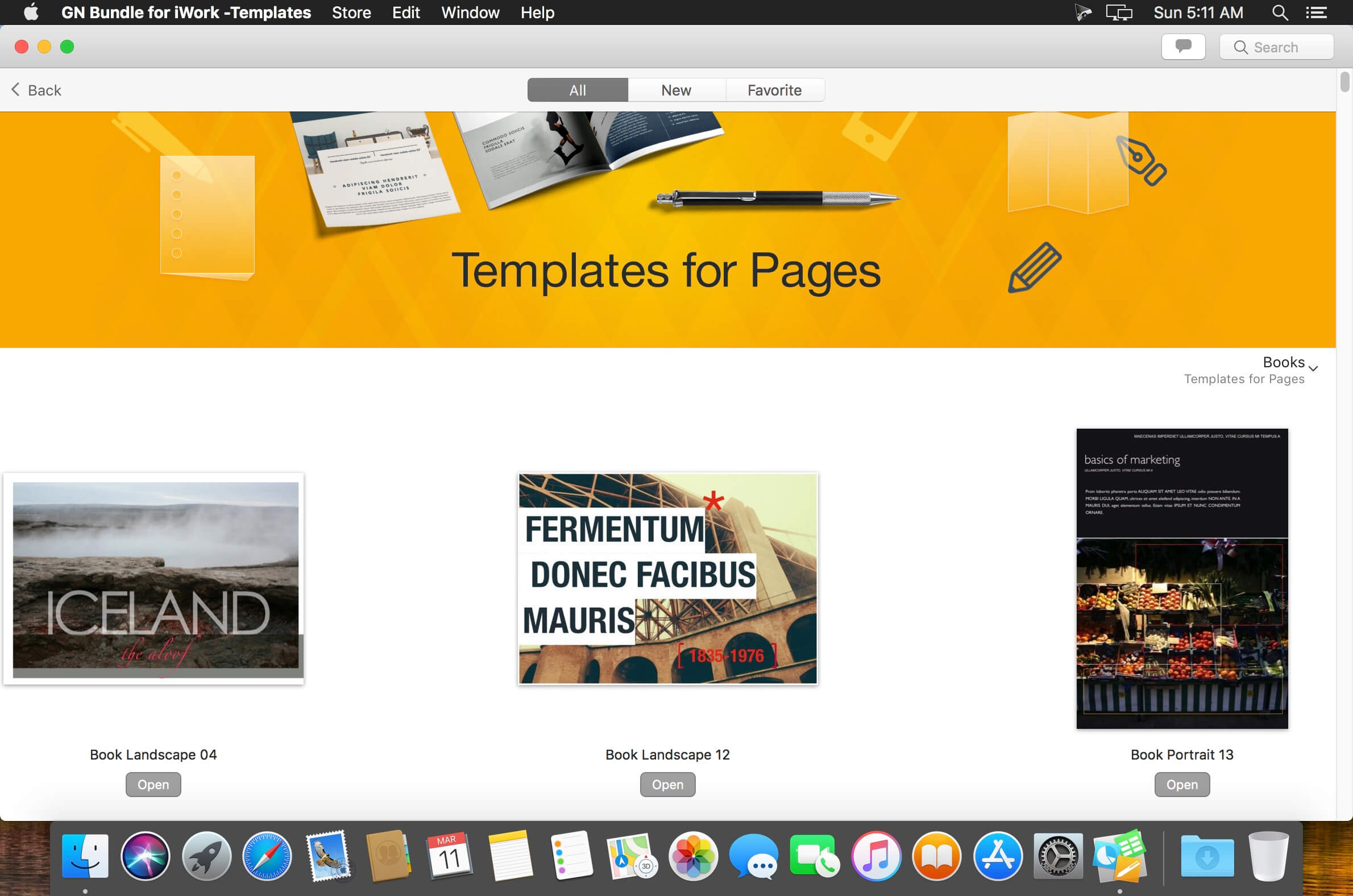Viewport: 1353px width, 896px height.
Task: Open Spotlight search in menu bar
Action: point(1280,13)
